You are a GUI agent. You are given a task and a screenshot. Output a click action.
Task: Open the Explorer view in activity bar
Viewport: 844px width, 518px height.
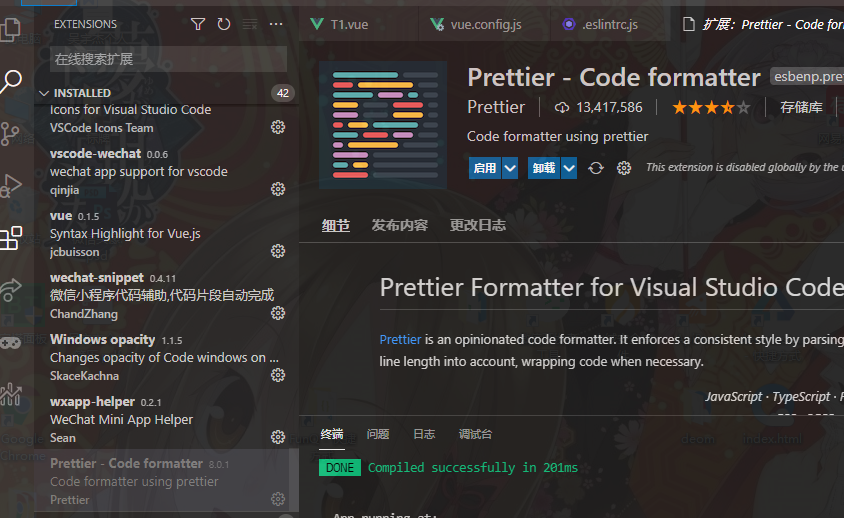[10, 30]
